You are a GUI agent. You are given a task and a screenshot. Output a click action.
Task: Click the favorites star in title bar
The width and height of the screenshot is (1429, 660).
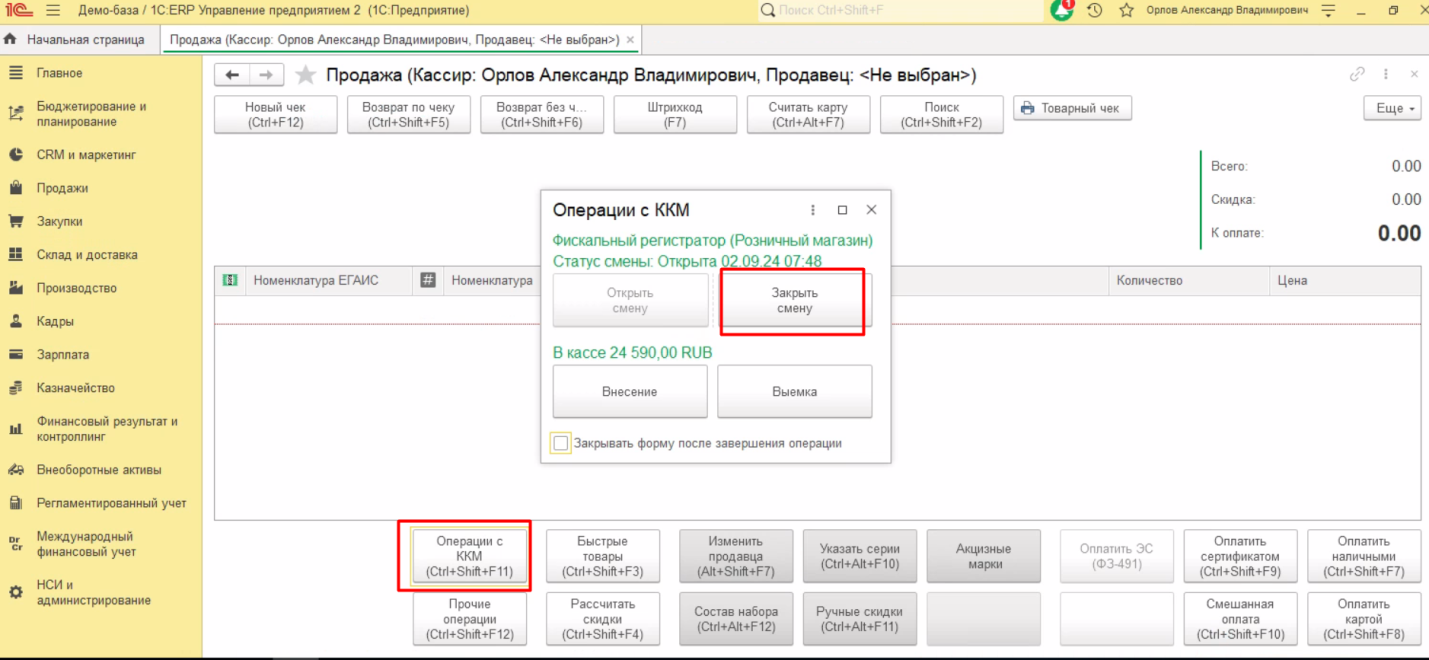pos(1126,10)
